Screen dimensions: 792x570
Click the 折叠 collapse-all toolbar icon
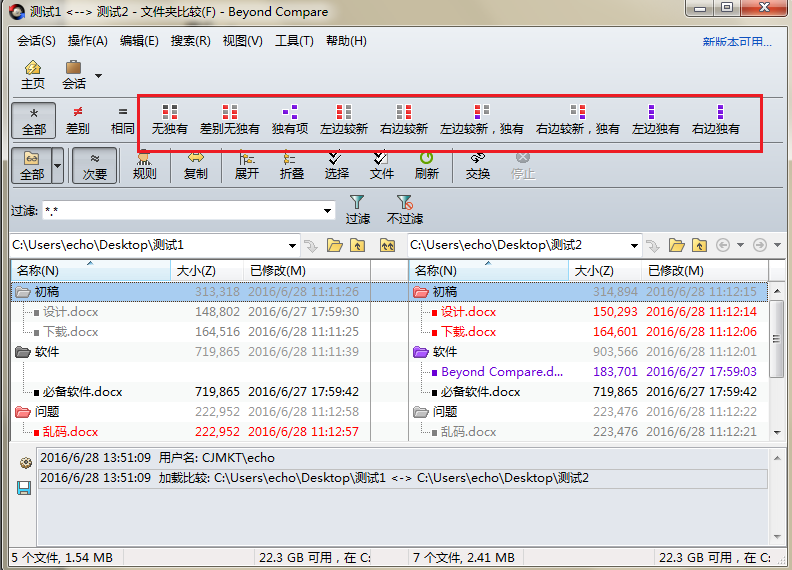tap(291, 158)
